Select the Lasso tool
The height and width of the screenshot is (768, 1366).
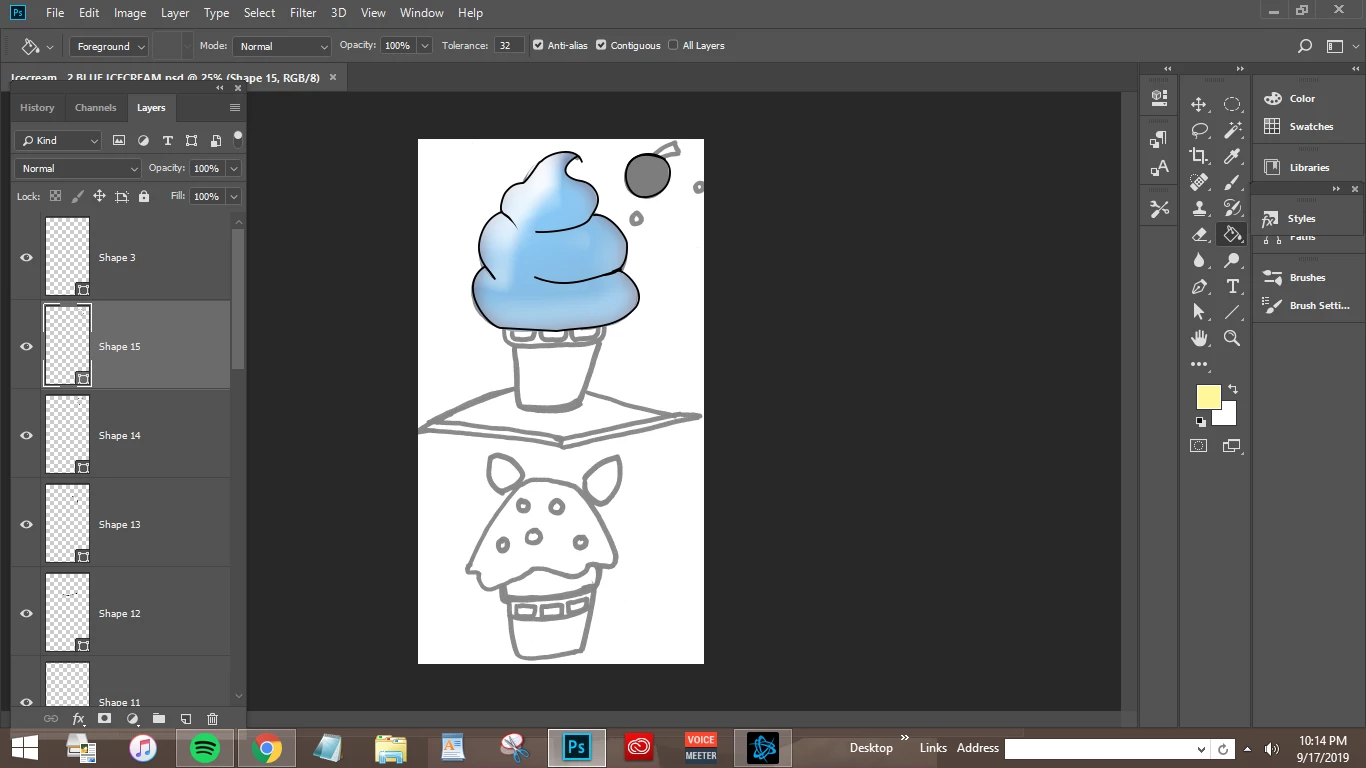(x=1199, y=130)
